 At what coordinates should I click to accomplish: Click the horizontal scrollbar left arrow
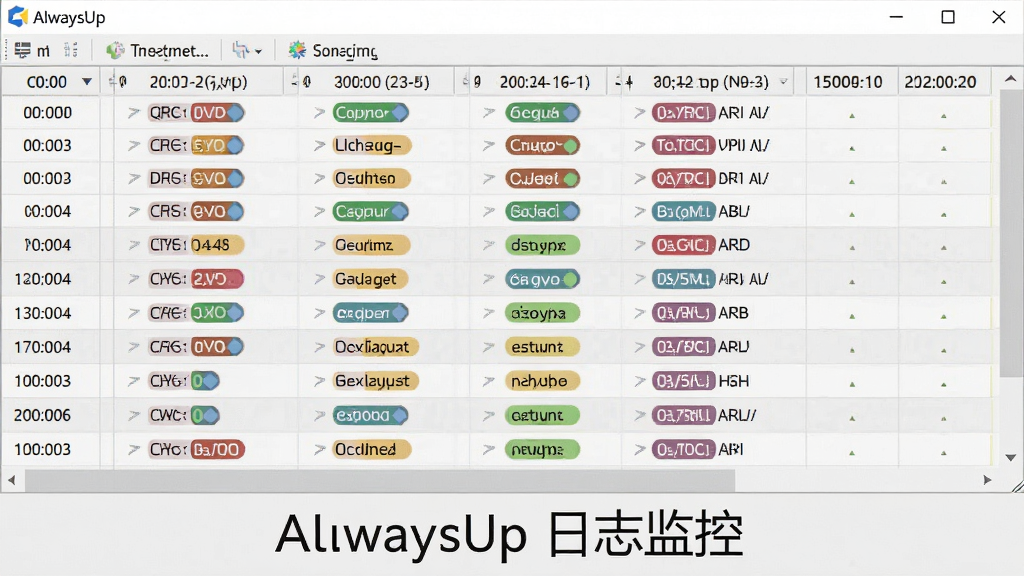(11, 480)
